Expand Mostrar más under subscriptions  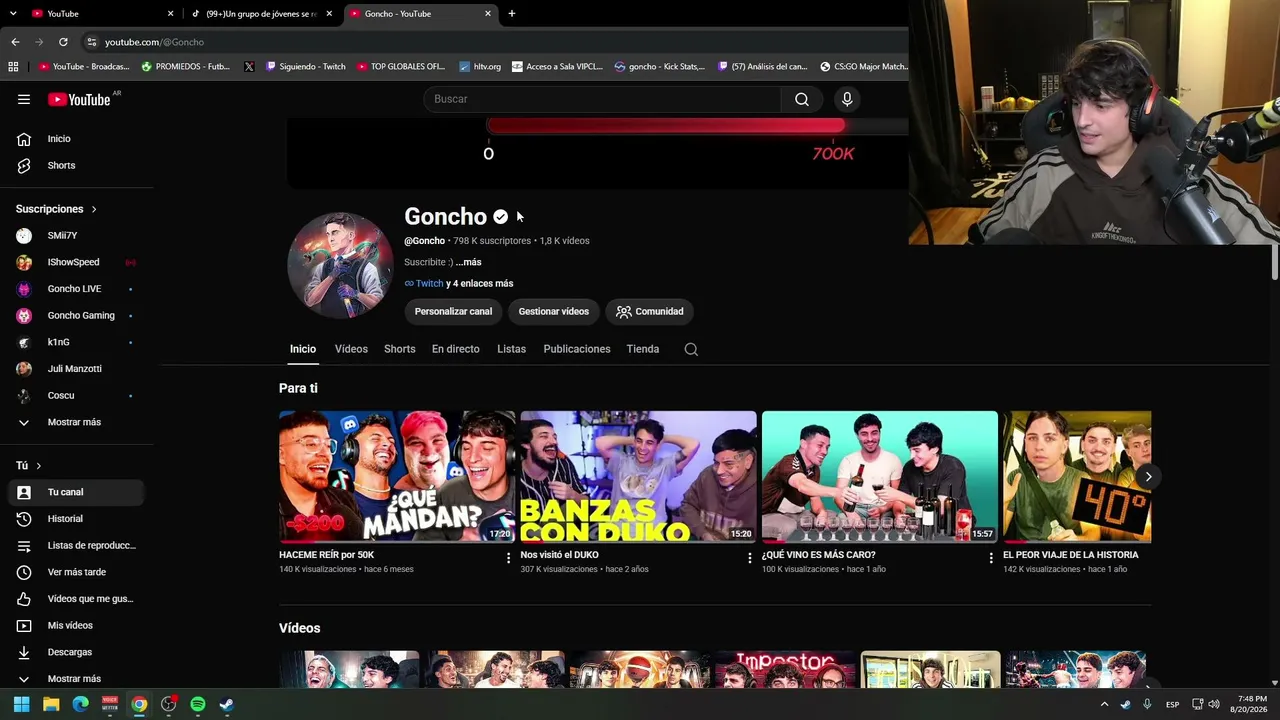point(76,422)
